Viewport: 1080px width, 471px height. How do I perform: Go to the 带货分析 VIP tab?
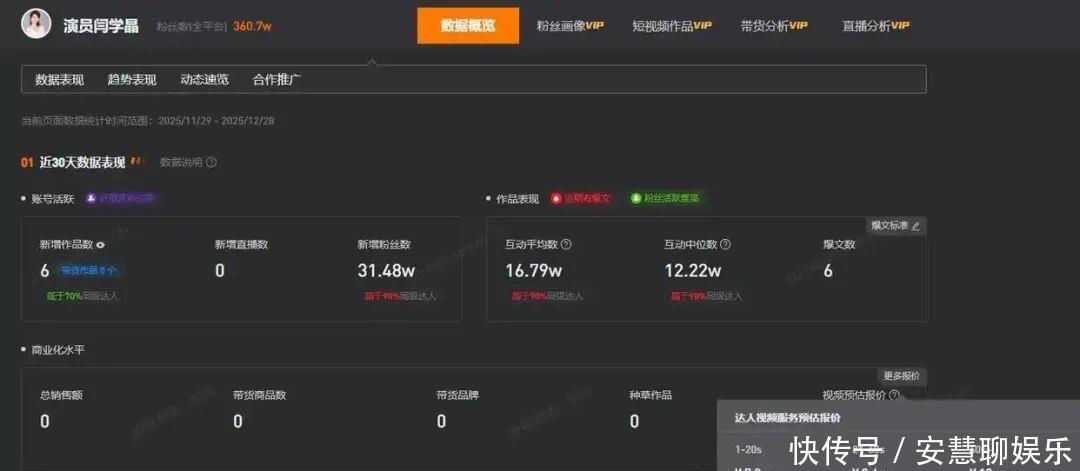(773, 26)
